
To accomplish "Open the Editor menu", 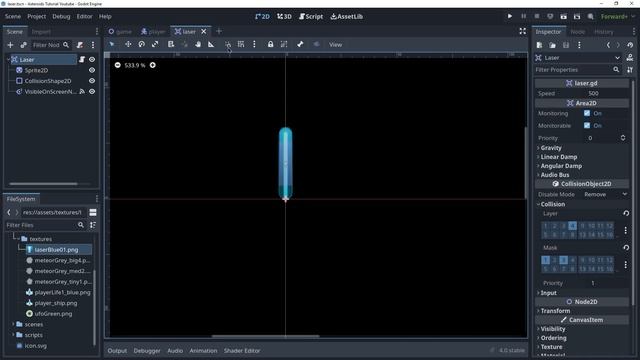I will point(84,16).
